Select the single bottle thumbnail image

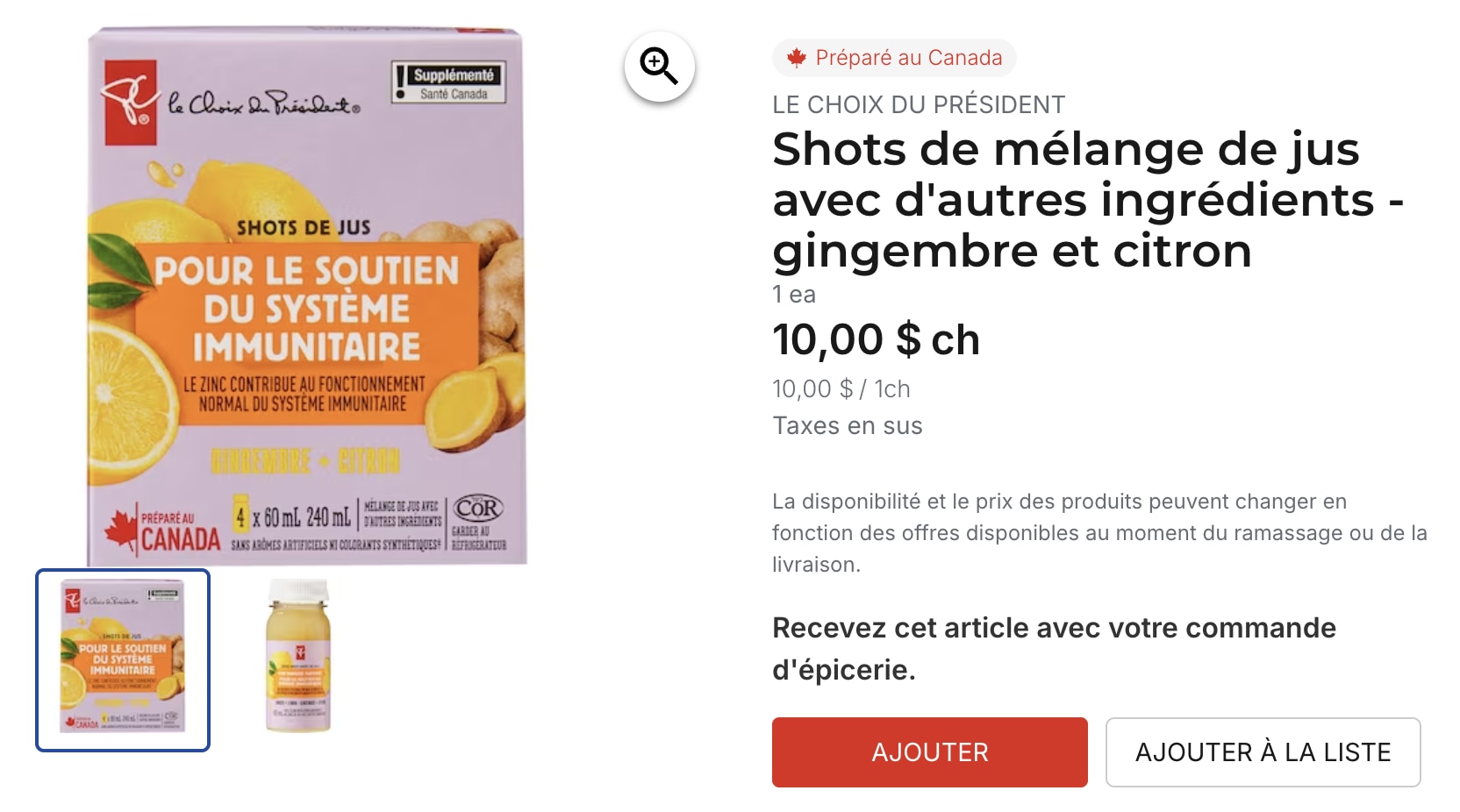[298, 655]
